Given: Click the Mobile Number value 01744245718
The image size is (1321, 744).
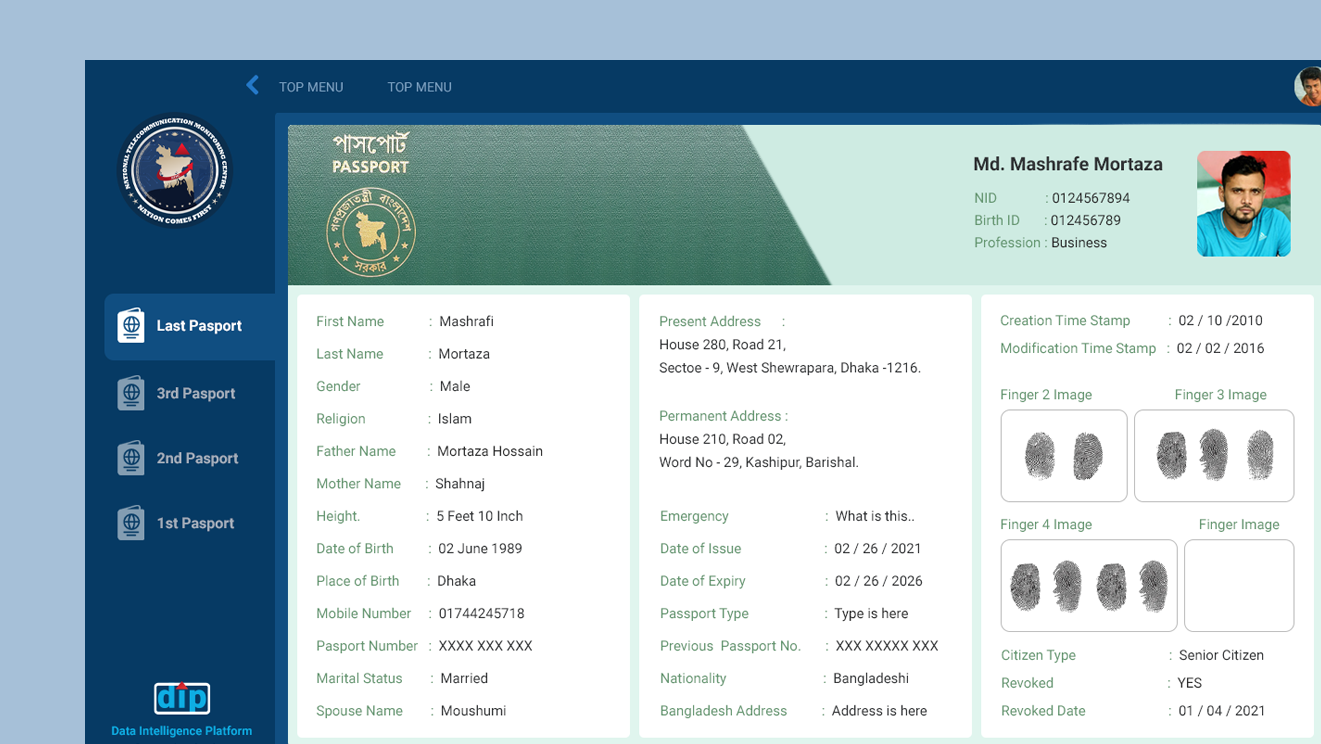Looking at the screenshot, I should [x=481, y=614].
